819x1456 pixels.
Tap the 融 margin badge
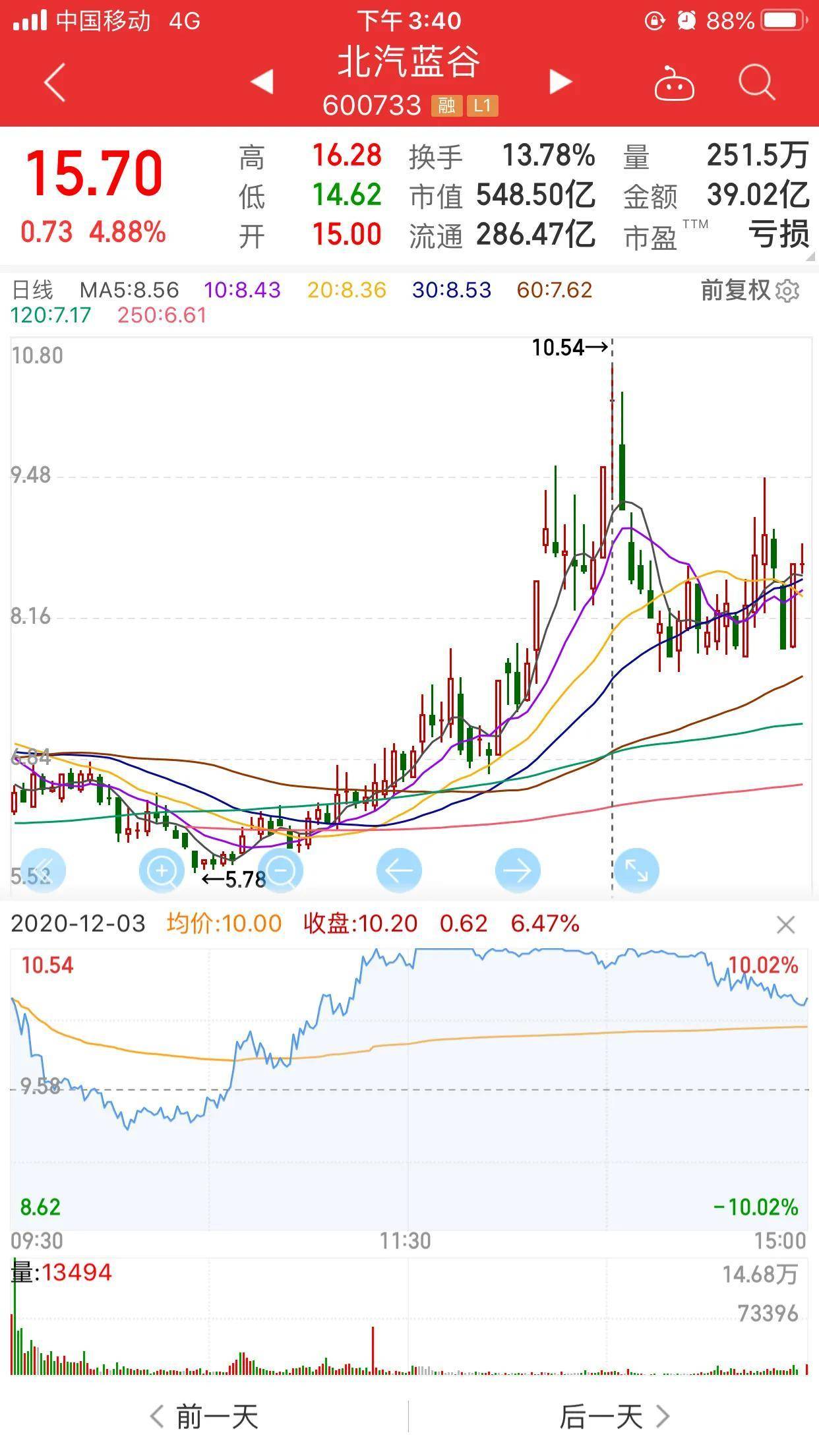446,106
